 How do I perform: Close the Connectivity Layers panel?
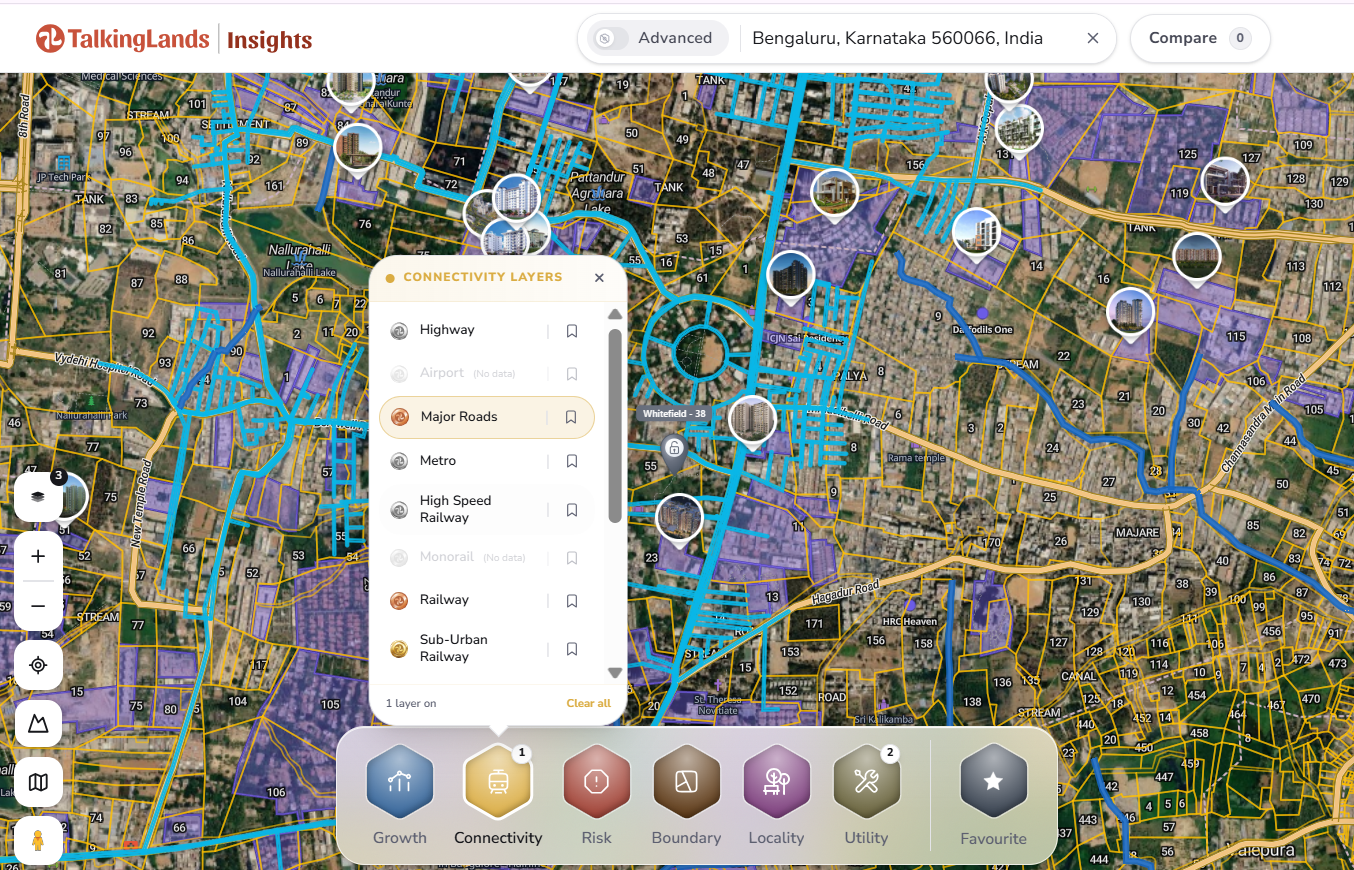pos(599,278)
